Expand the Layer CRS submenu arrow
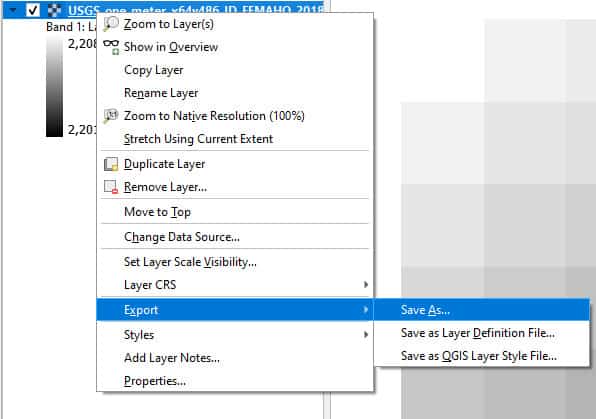 [x=365, y=284]
